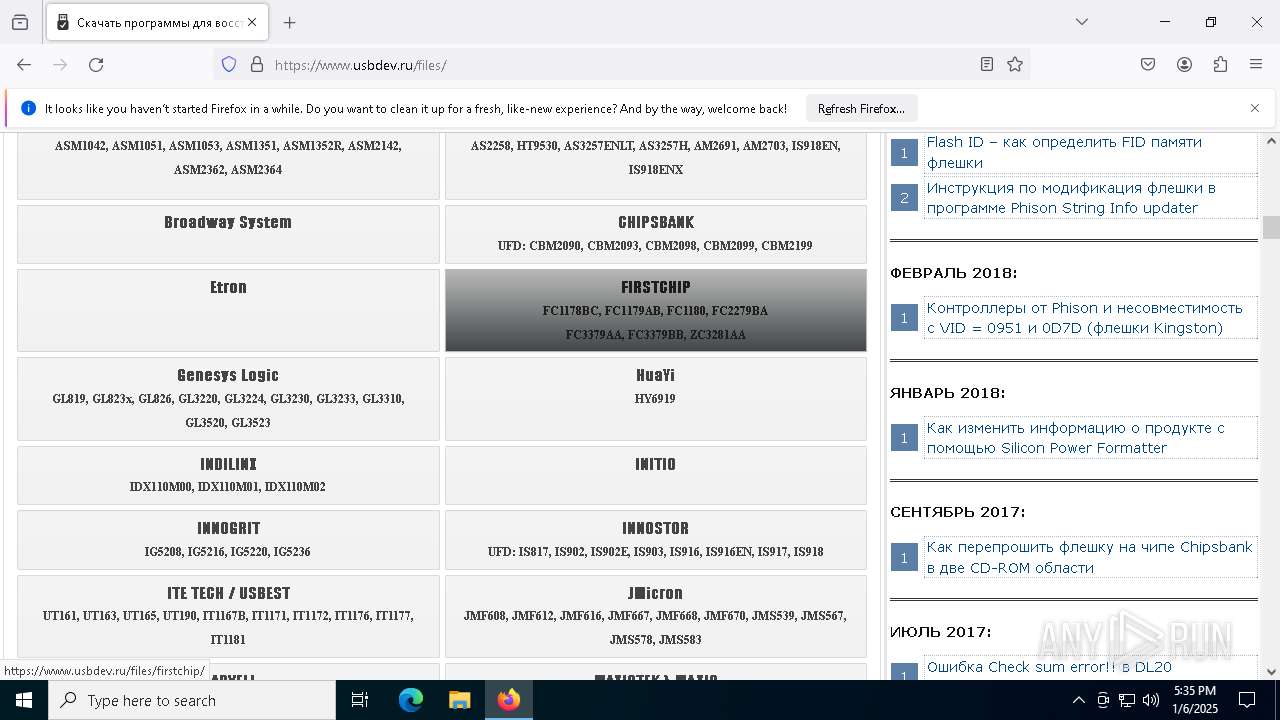Screen dimensions: 1280x720
Task: Open the Firefox View icon
Action: coord(20,22)
